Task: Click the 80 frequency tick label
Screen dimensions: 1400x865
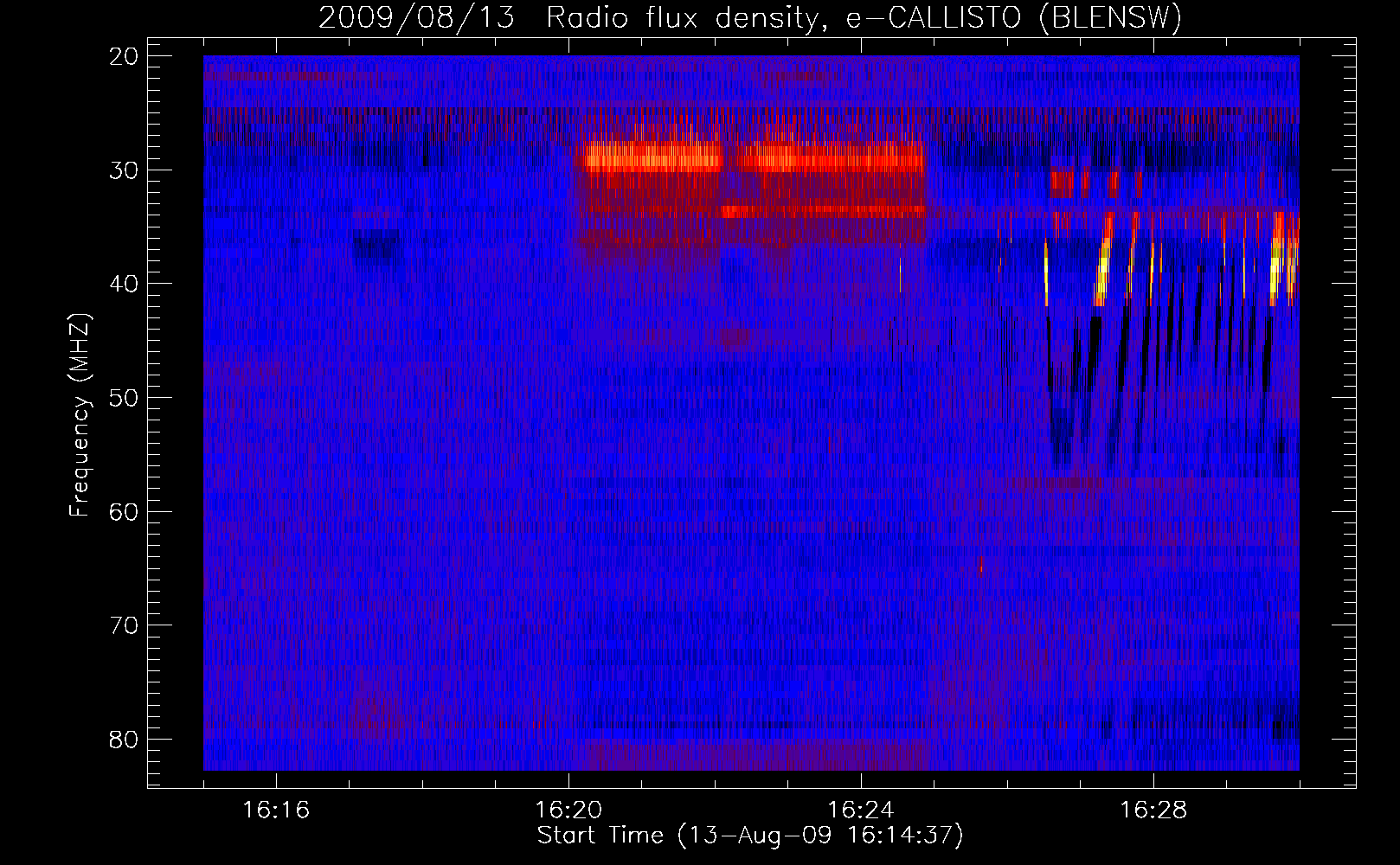Action: coord(125,740)
